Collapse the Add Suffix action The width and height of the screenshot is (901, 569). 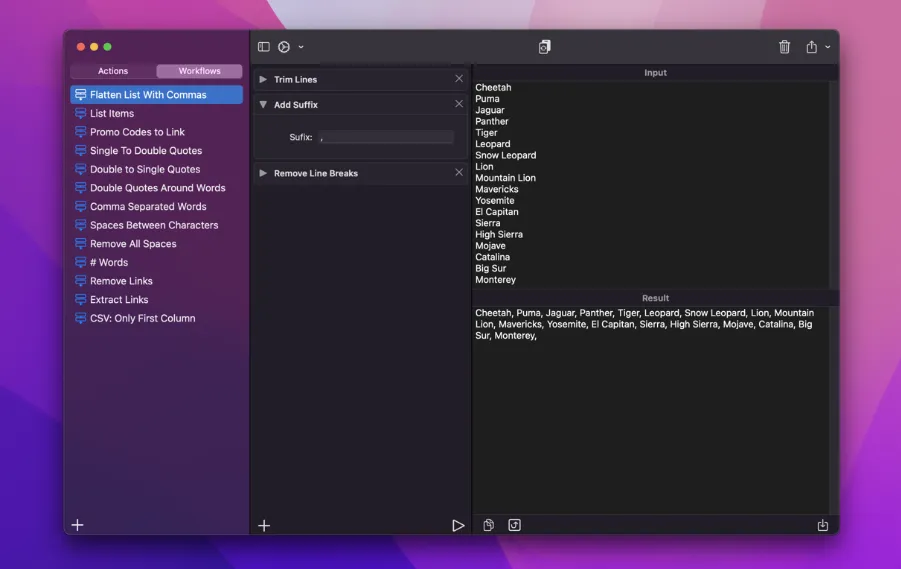pos(263,105)
